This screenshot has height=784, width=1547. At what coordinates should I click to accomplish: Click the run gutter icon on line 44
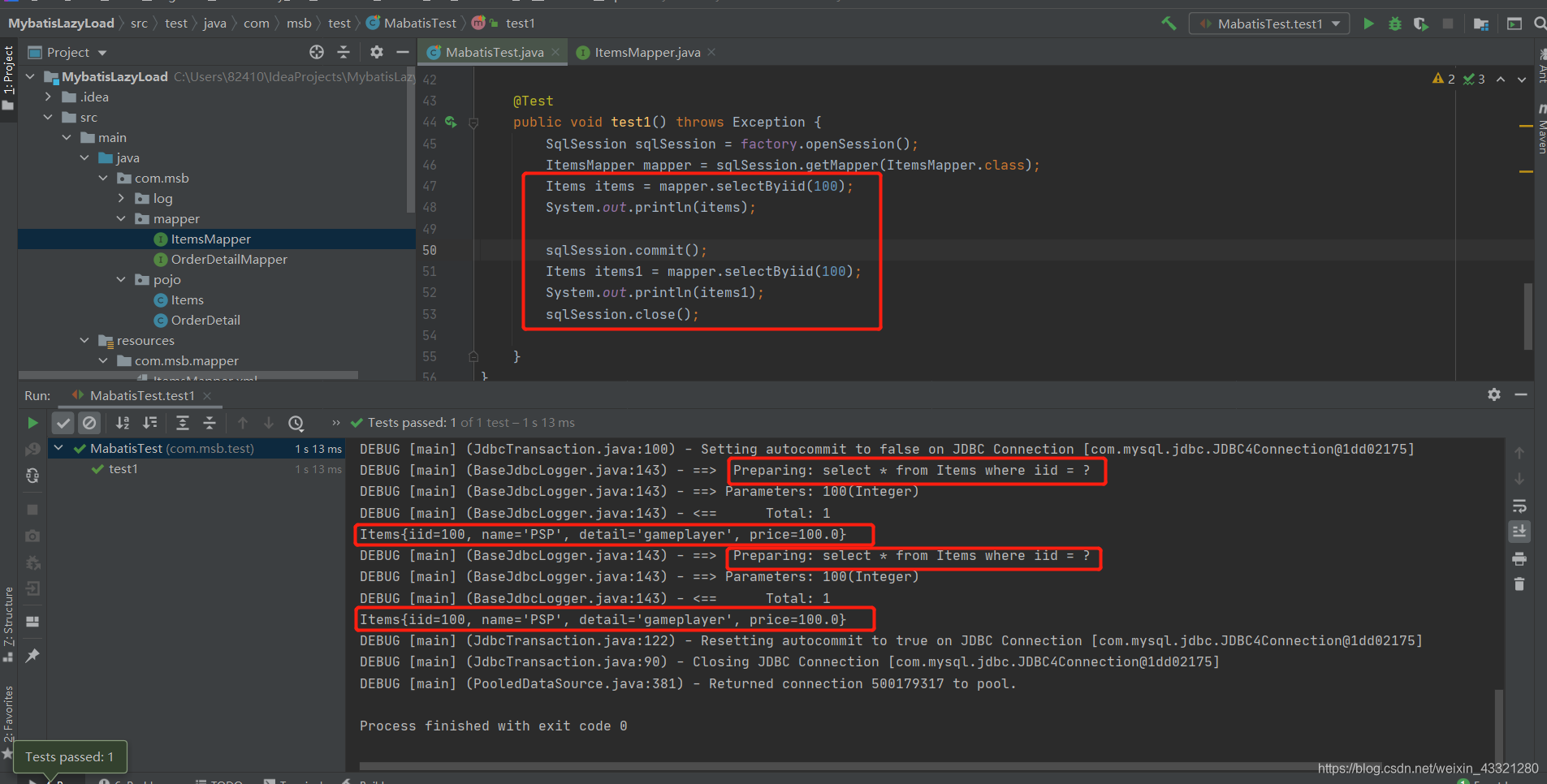[451, 122]
